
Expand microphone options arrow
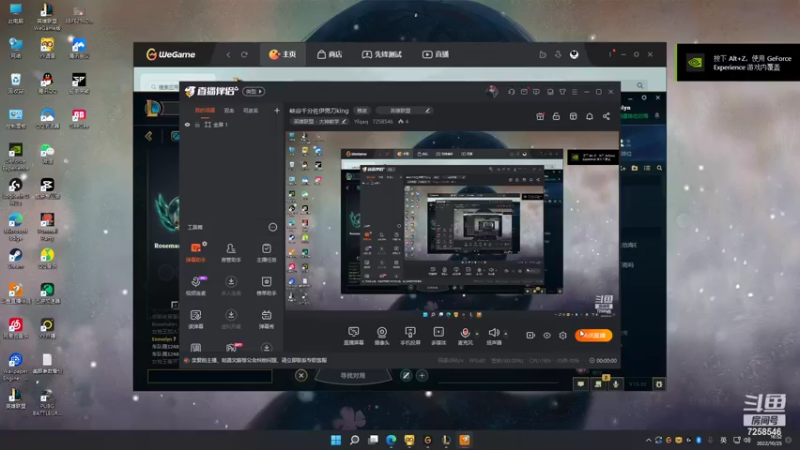(x=477, y=334)
